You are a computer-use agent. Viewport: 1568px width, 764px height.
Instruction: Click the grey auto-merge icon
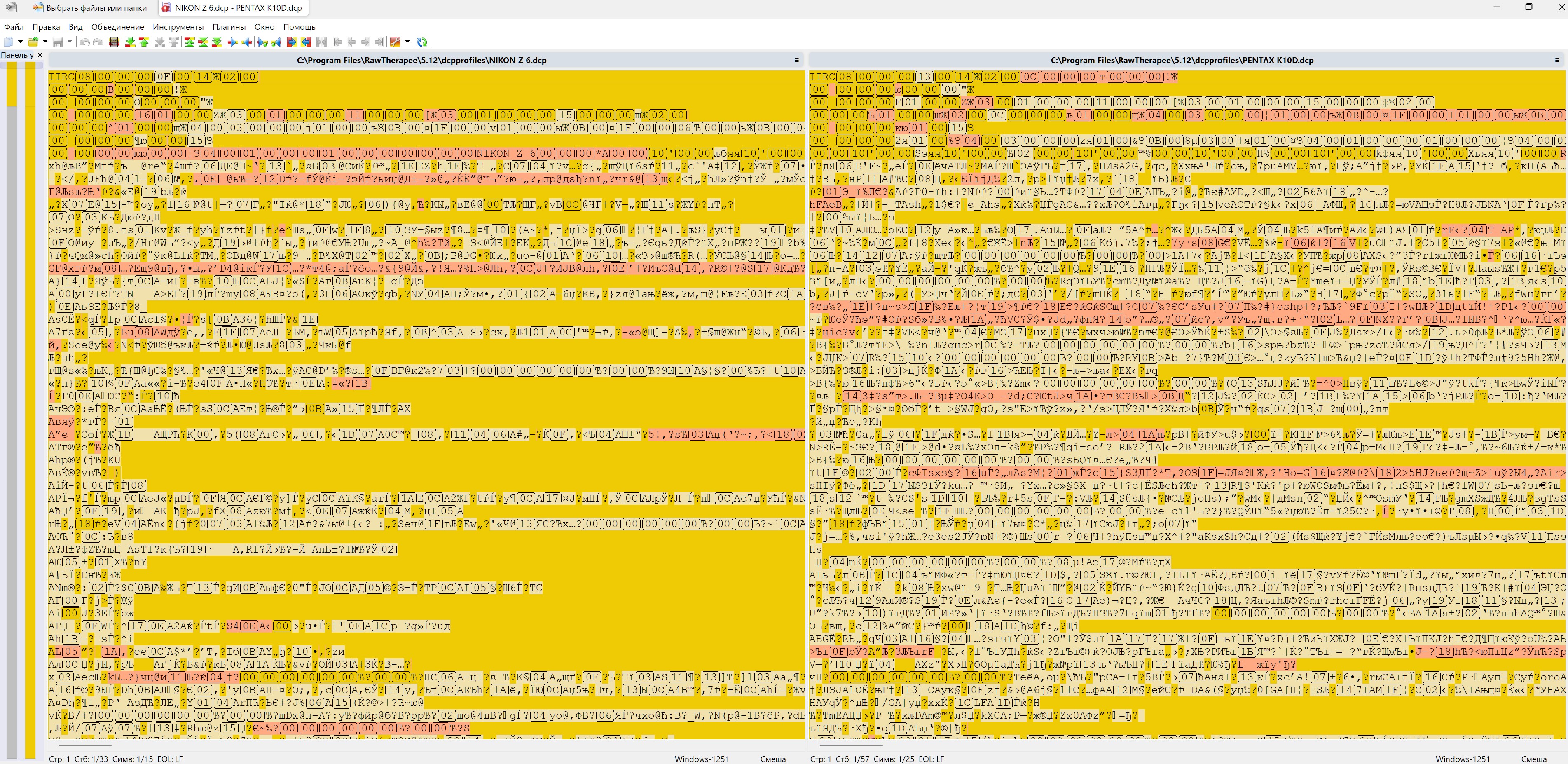pyautogui.click(x=321, y=42)
